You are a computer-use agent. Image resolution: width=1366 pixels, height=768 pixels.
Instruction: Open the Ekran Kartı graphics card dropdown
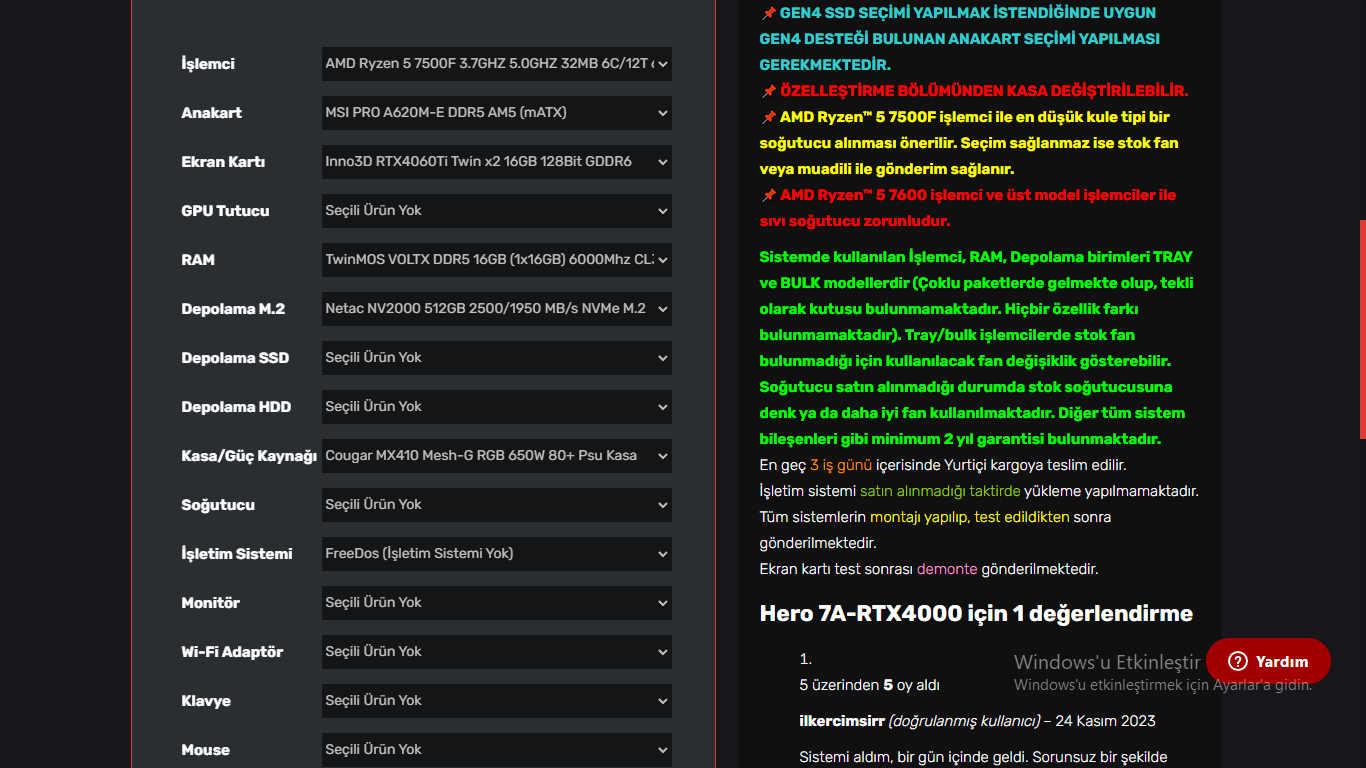tap(497, 162)
